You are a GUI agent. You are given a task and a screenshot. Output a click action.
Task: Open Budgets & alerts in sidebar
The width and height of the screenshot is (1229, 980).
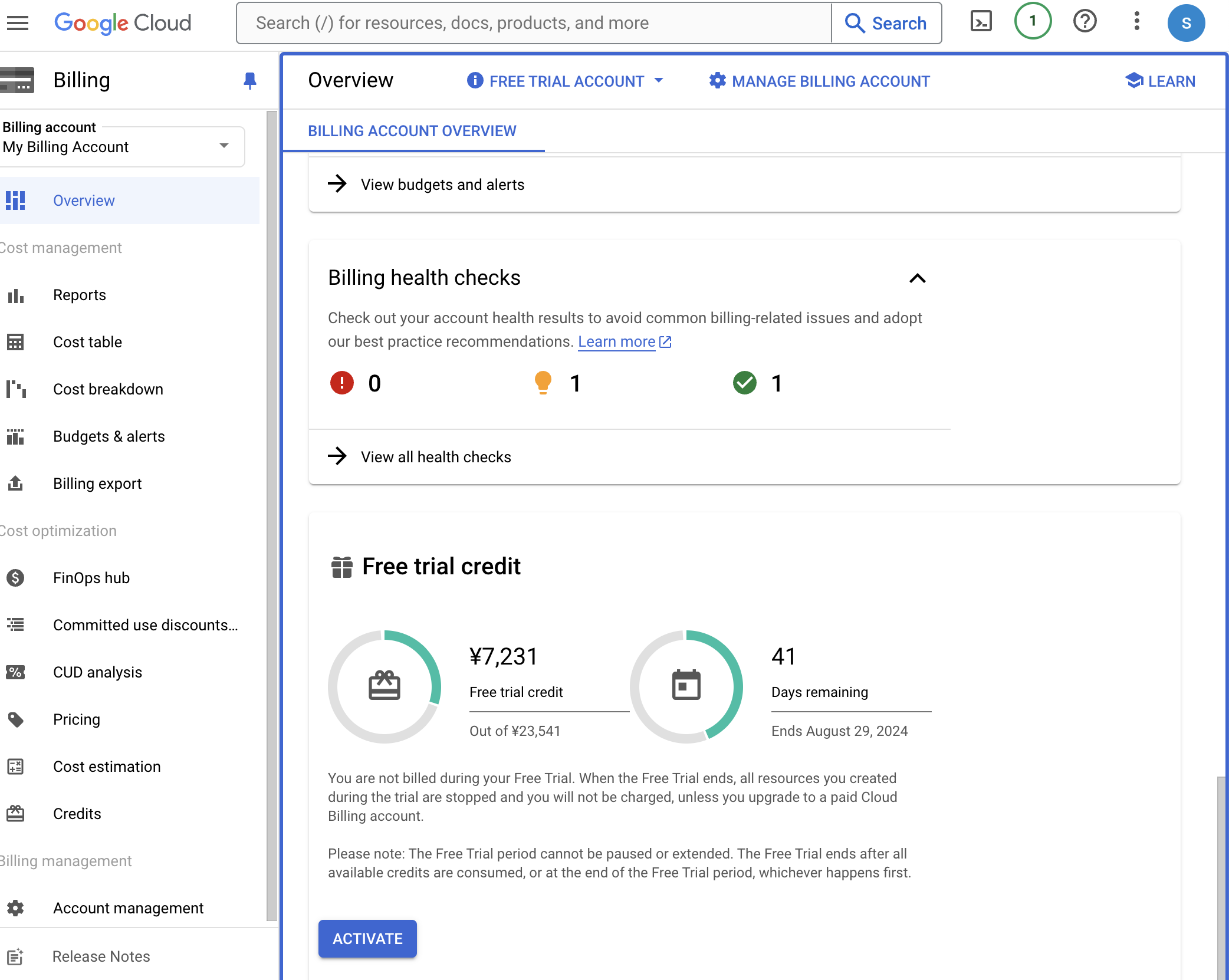point(109,436)
